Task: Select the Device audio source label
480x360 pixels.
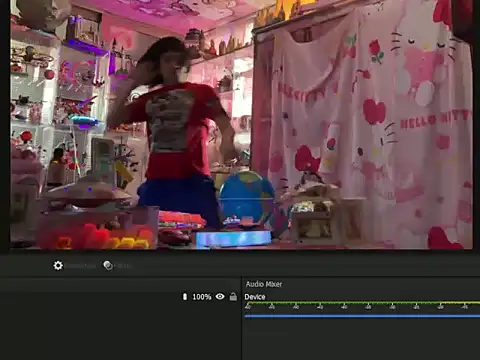Action: [x=255, y=297]
